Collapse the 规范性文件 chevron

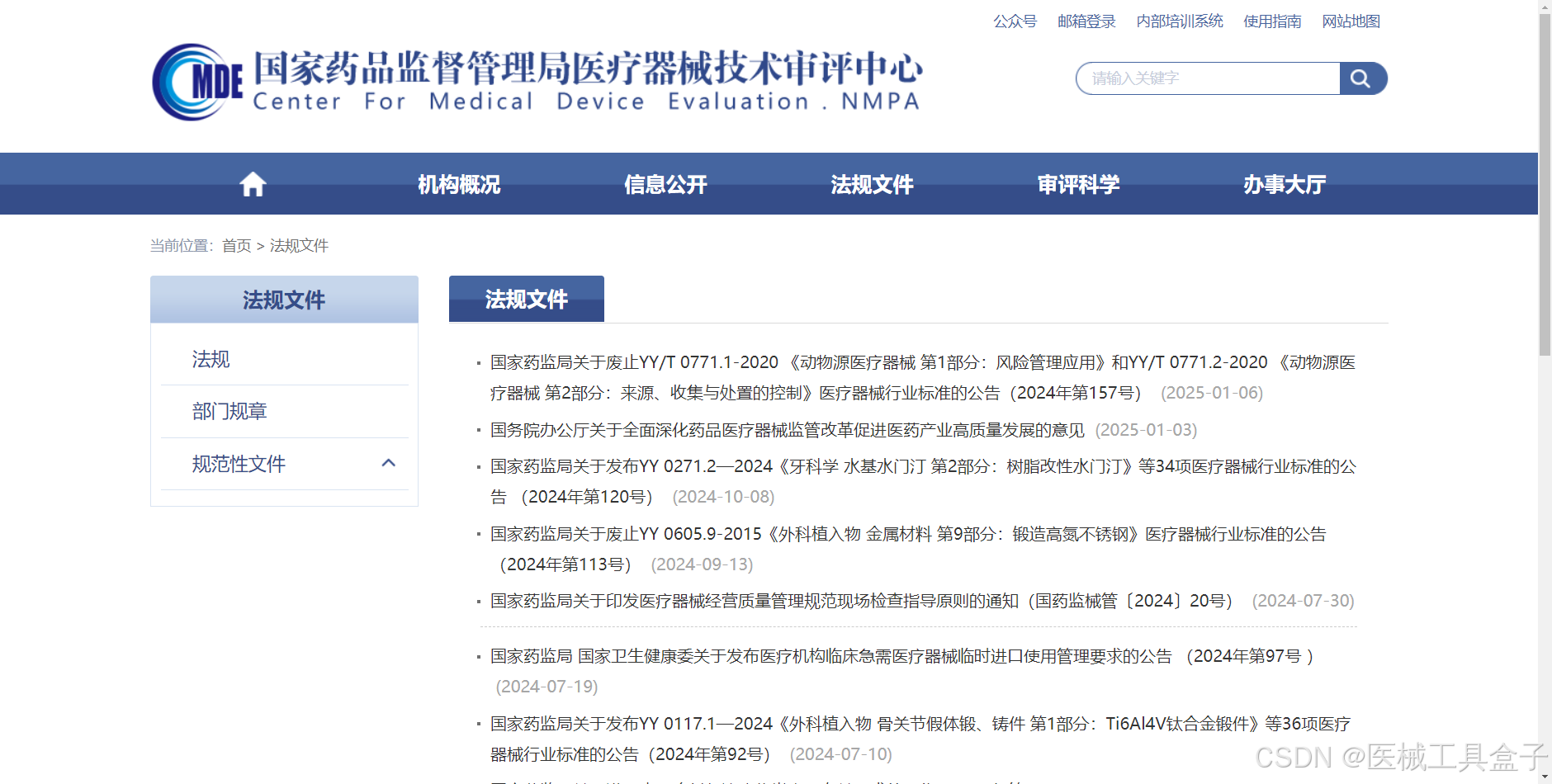point(389,464)
